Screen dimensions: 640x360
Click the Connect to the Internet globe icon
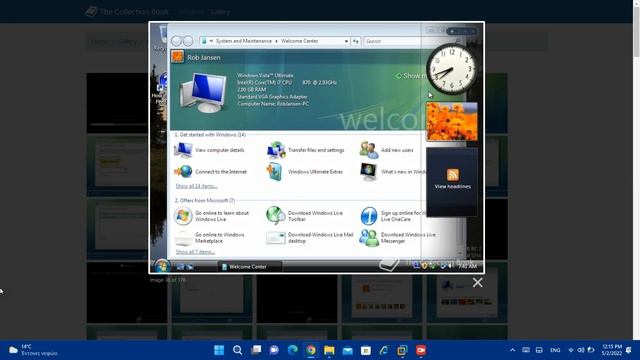pos(183,171)
